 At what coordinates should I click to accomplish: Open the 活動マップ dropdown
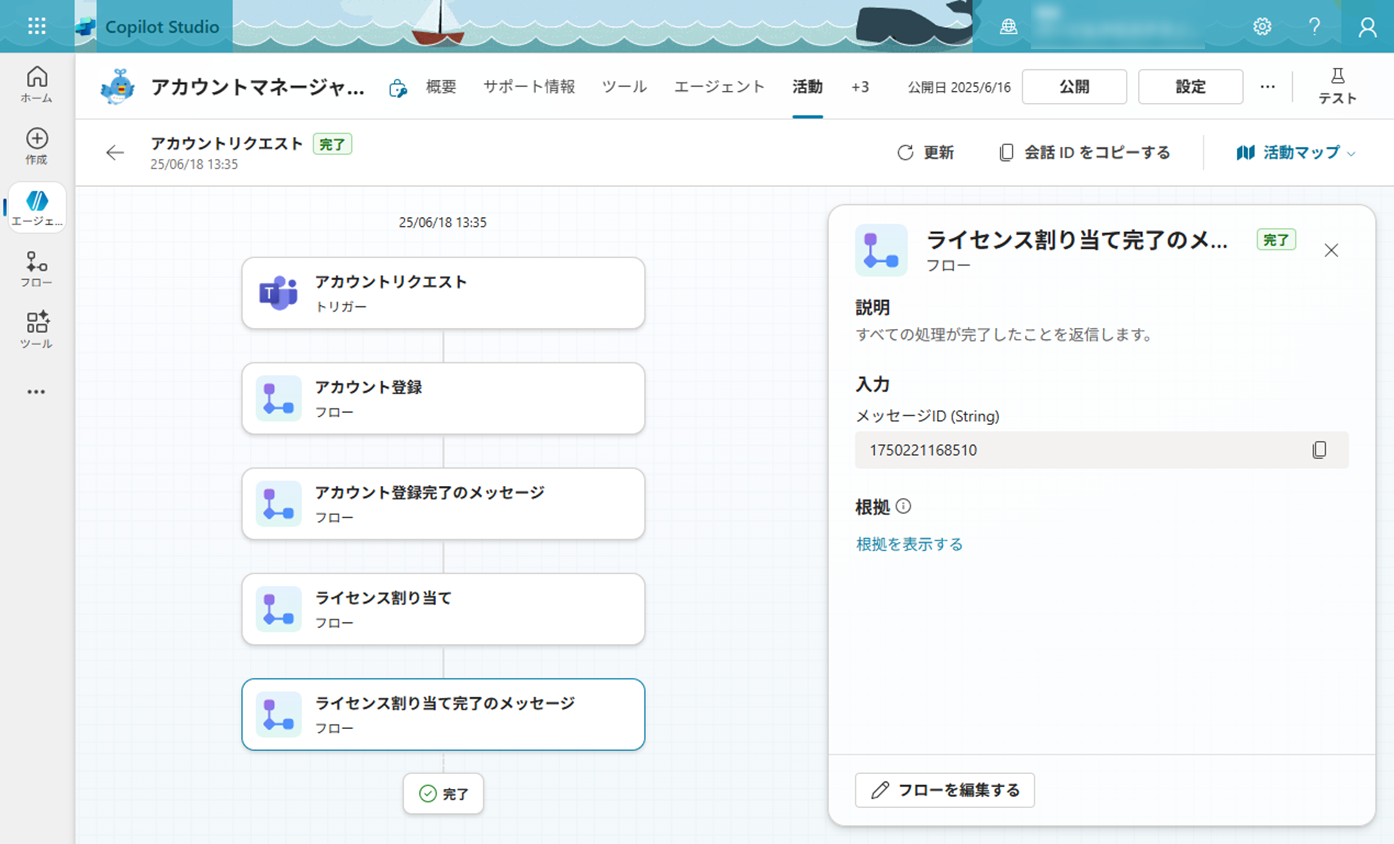(x=1296, y=153)
